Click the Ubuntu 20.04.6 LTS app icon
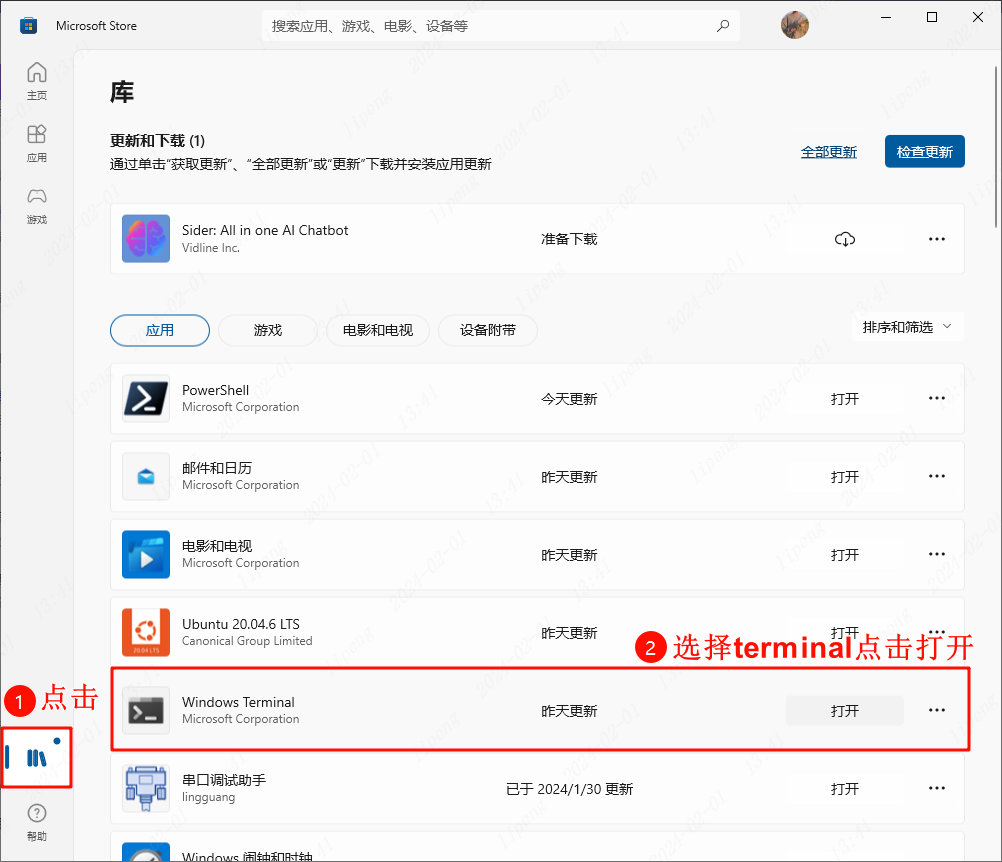This screenshot has width=1002, height=862. click(x=146, y=632)
